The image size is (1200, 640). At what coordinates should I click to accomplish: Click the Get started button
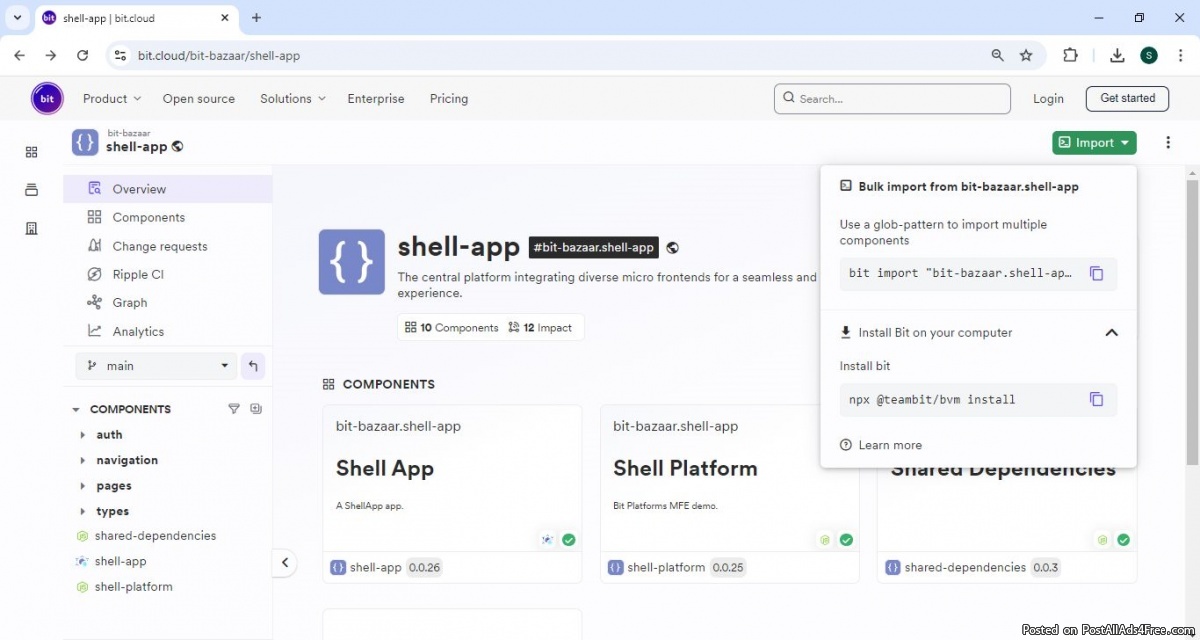(x=1127, y=98)
